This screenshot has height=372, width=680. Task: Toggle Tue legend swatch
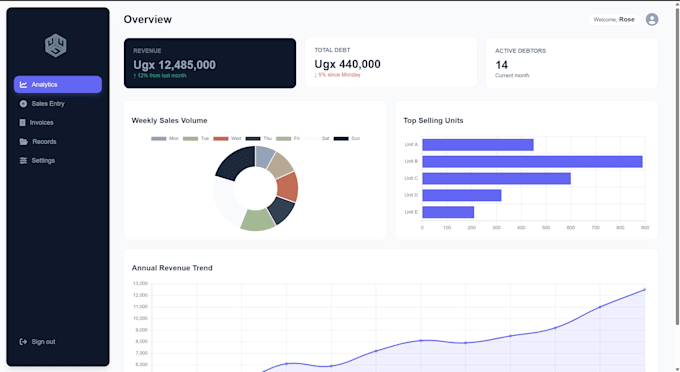tap(190, 139)
